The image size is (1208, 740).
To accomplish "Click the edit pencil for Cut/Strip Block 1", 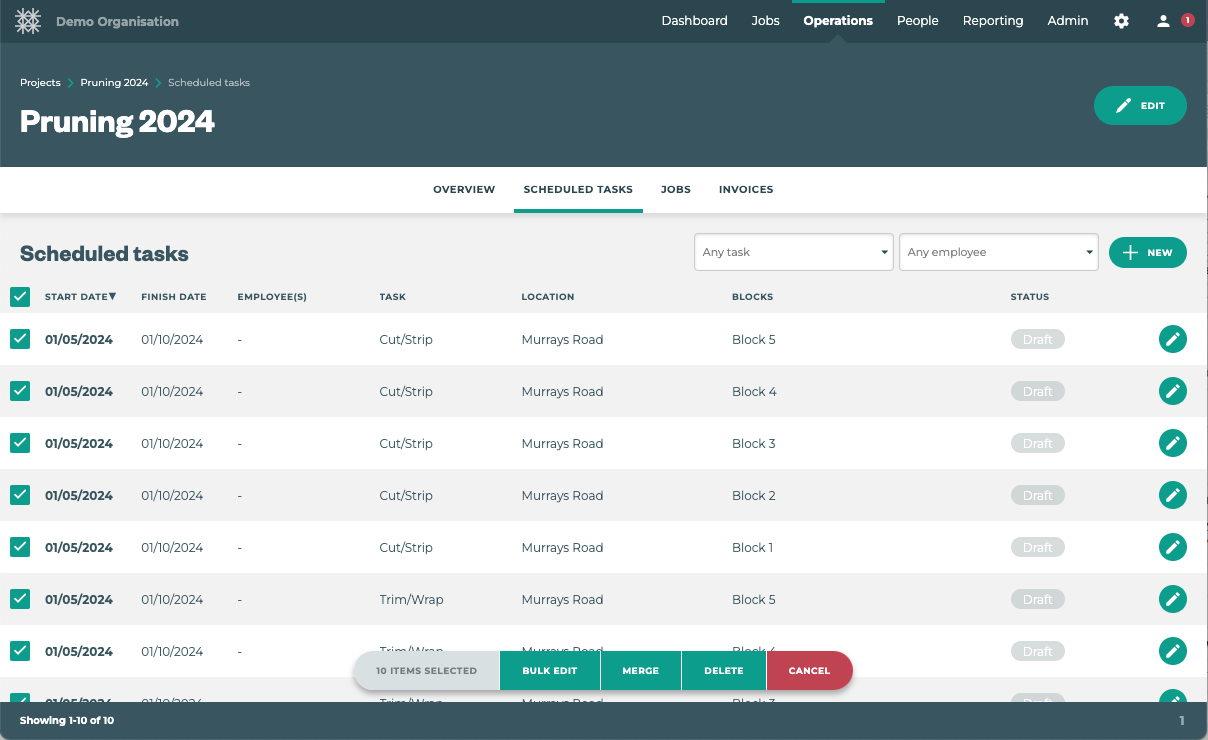I will coord(1172,547).
